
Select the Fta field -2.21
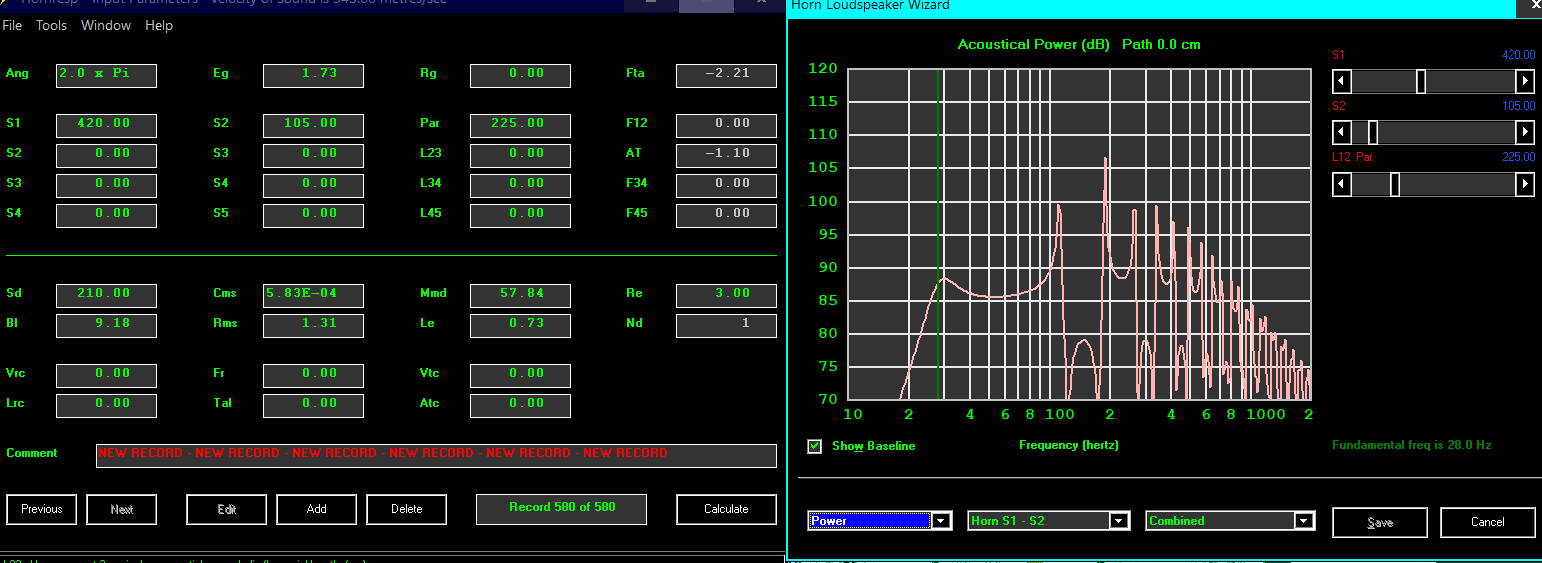click(x=726, y=75)
